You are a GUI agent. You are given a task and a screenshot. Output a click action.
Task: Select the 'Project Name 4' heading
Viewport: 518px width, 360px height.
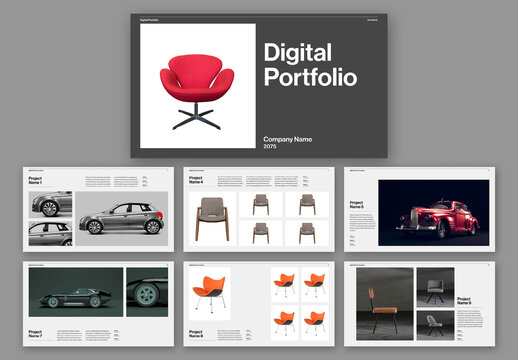coord(196,180)
